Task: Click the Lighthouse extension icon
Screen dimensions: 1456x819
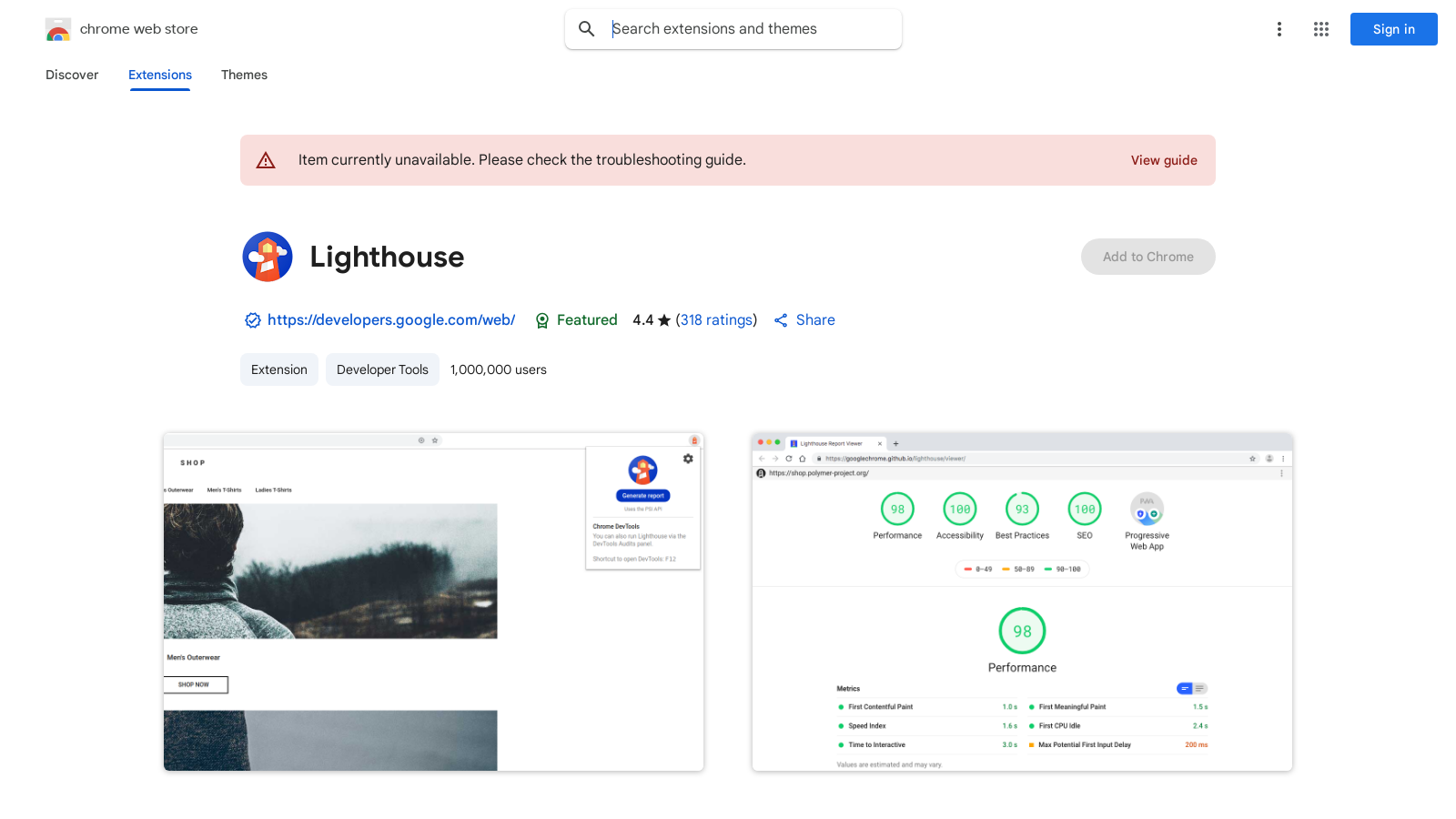Action: (268, 257)
